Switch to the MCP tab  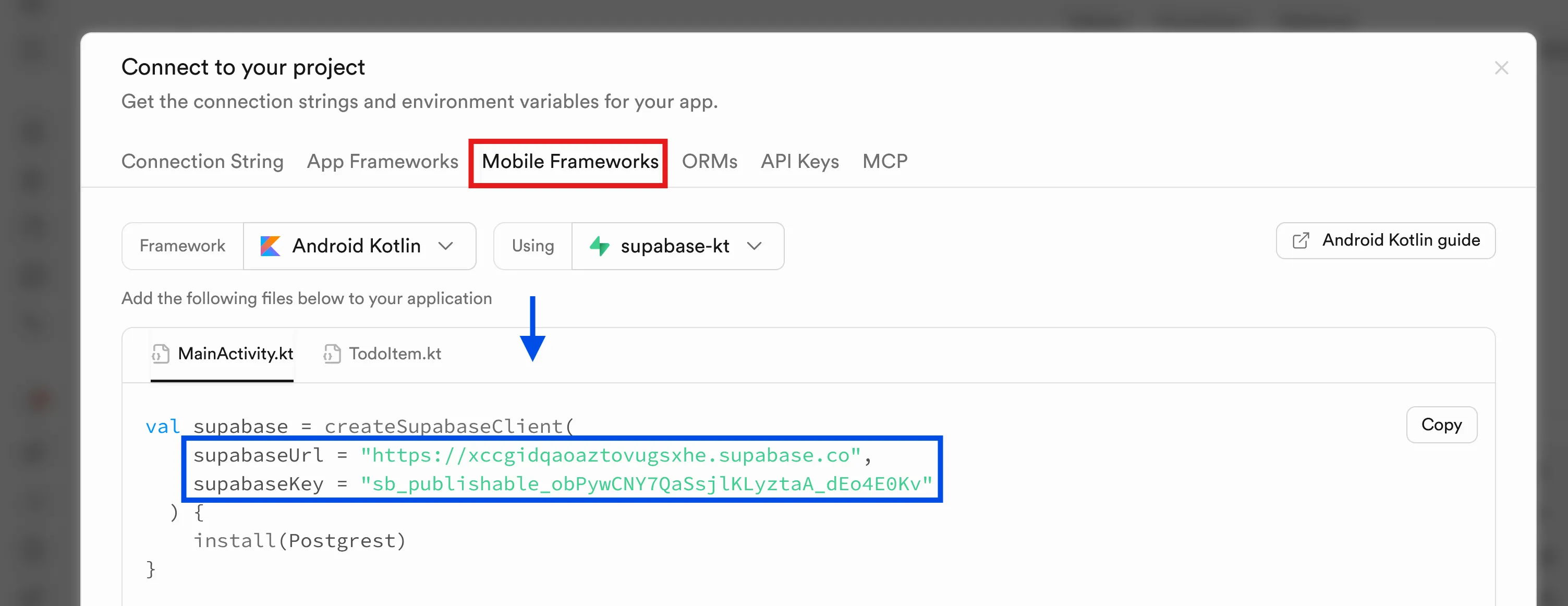coord(884,161)
